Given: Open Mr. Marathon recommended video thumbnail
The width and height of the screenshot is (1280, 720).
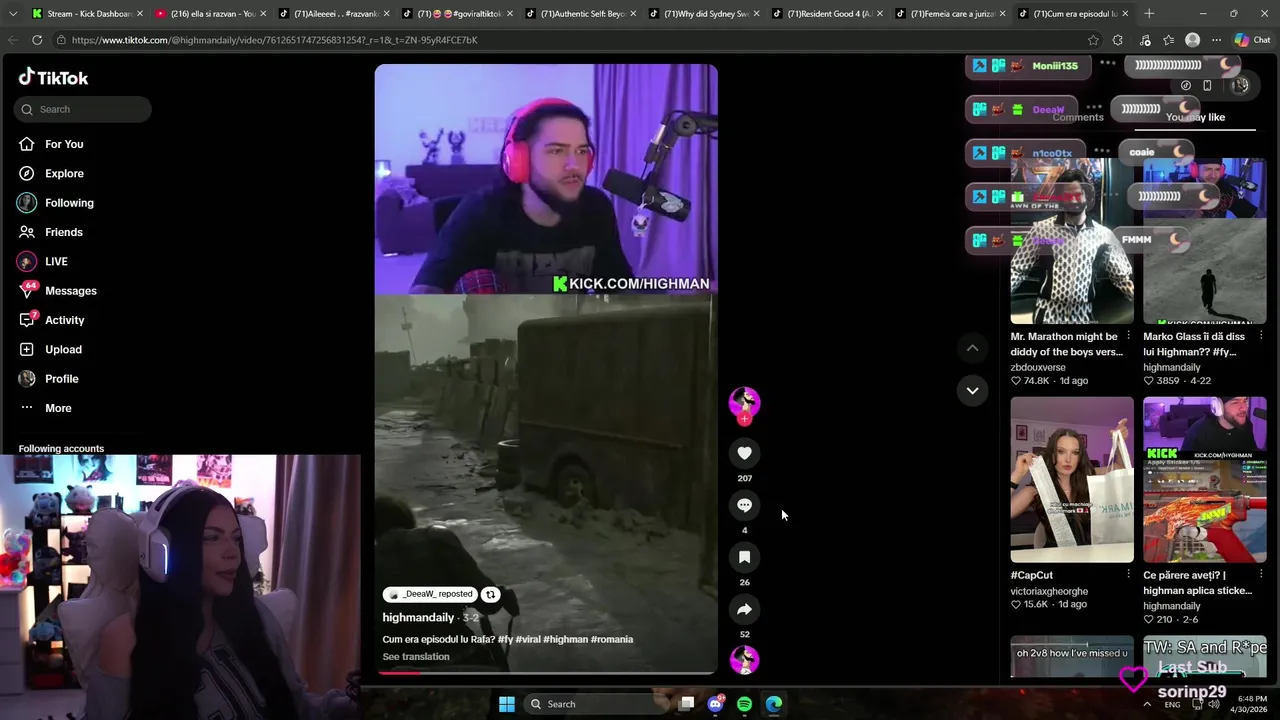Looking at the screenshot, I should [1072, 241].
